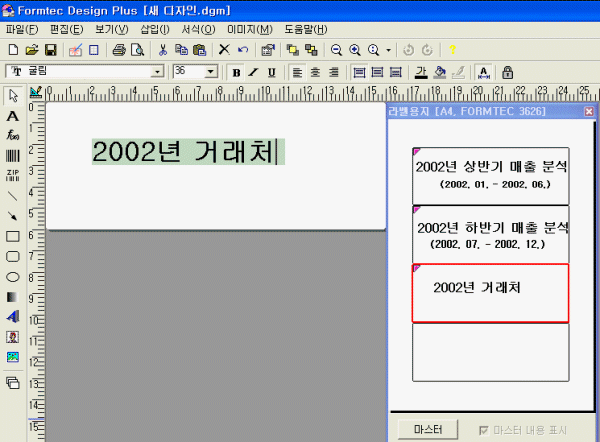Open the 편집(E) menu
This screenshot has height=442, width=600.
[67, 29]
